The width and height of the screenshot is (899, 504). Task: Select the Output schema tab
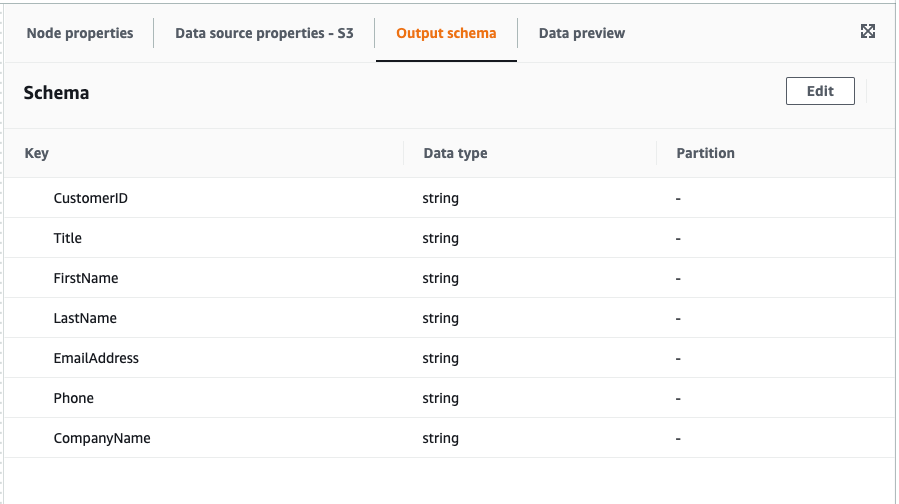446,33
